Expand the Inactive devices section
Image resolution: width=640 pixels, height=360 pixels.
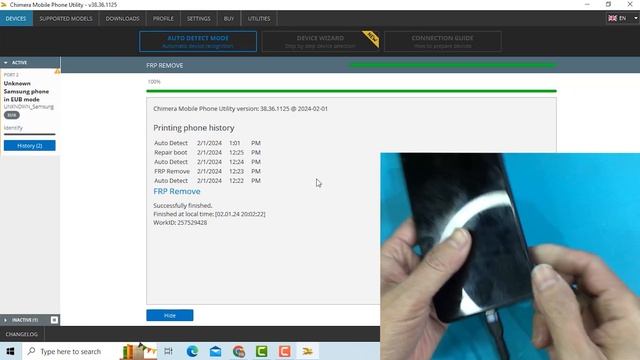pyautogui.click(x=5, y=320)
